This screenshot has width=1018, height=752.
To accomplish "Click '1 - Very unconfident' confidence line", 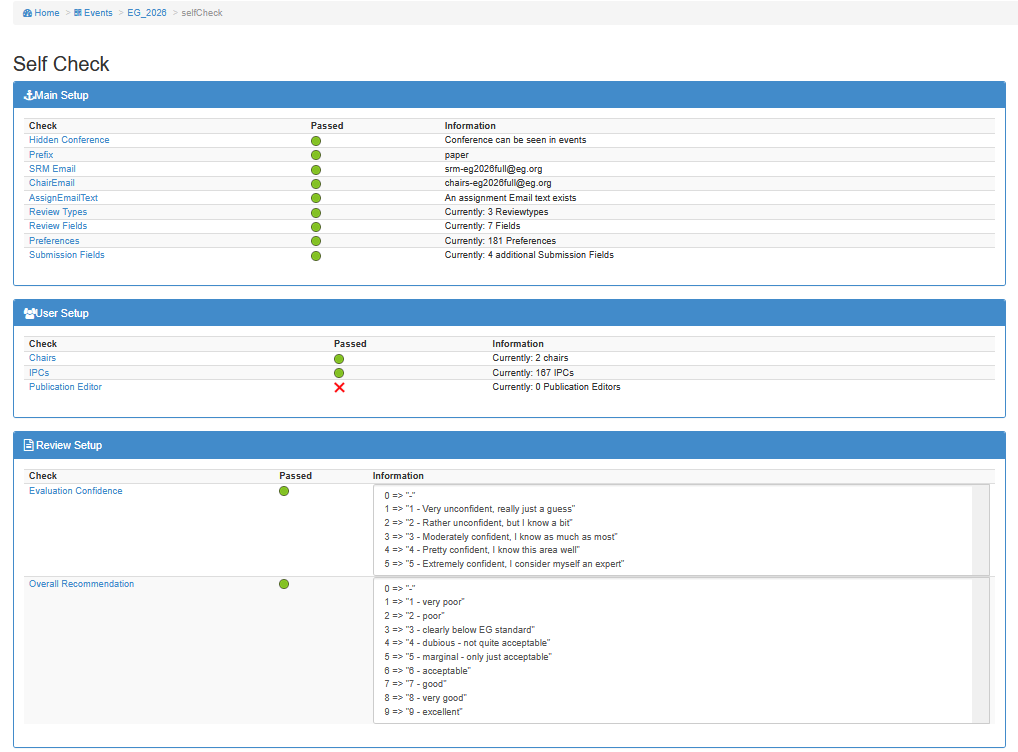I will pos(479,510).
